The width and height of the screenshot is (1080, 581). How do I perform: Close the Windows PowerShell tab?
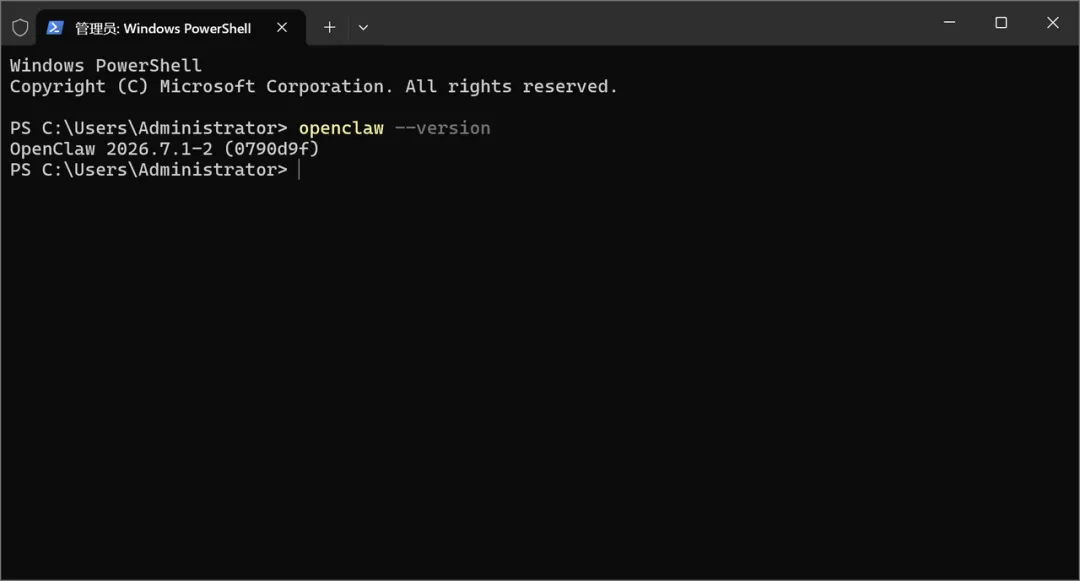(x=282, y=28)
